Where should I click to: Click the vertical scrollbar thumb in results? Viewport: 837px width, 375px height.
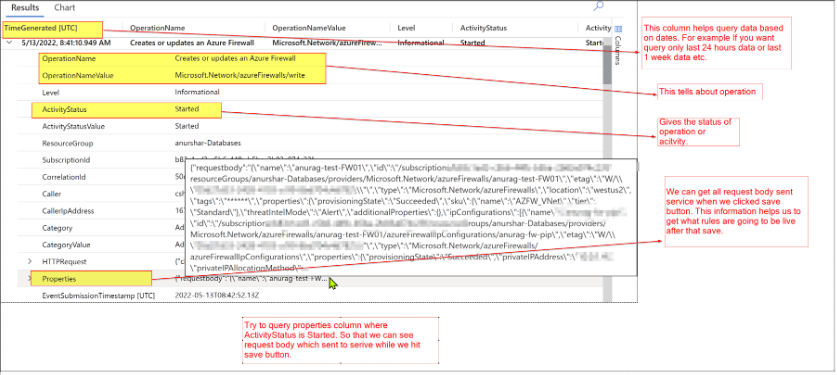coord(607,64)
